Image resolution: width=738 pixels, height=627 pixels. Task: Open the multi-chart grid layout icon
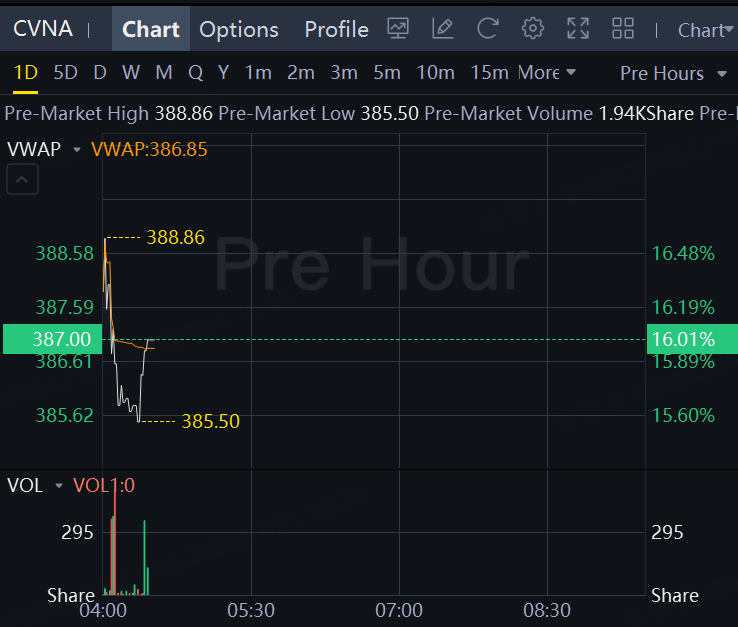623,29
